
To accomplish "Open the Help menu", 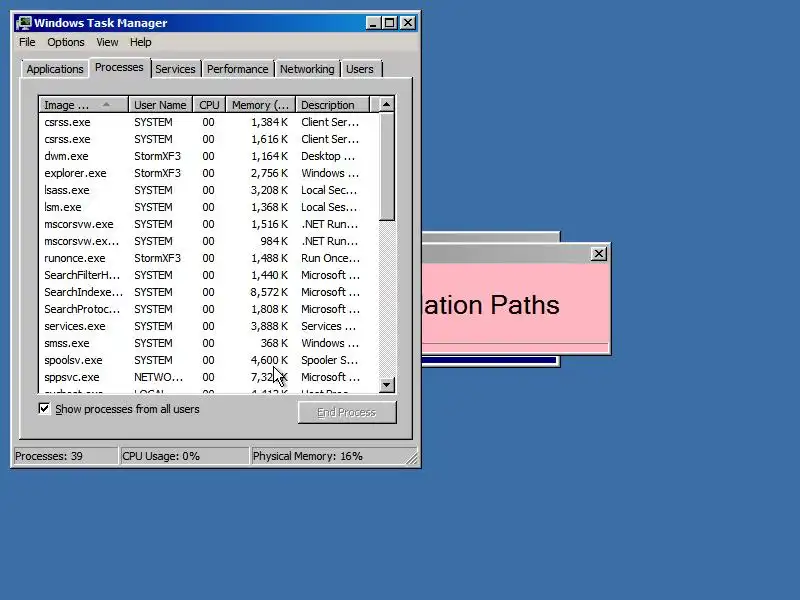I will pos(140,42).
